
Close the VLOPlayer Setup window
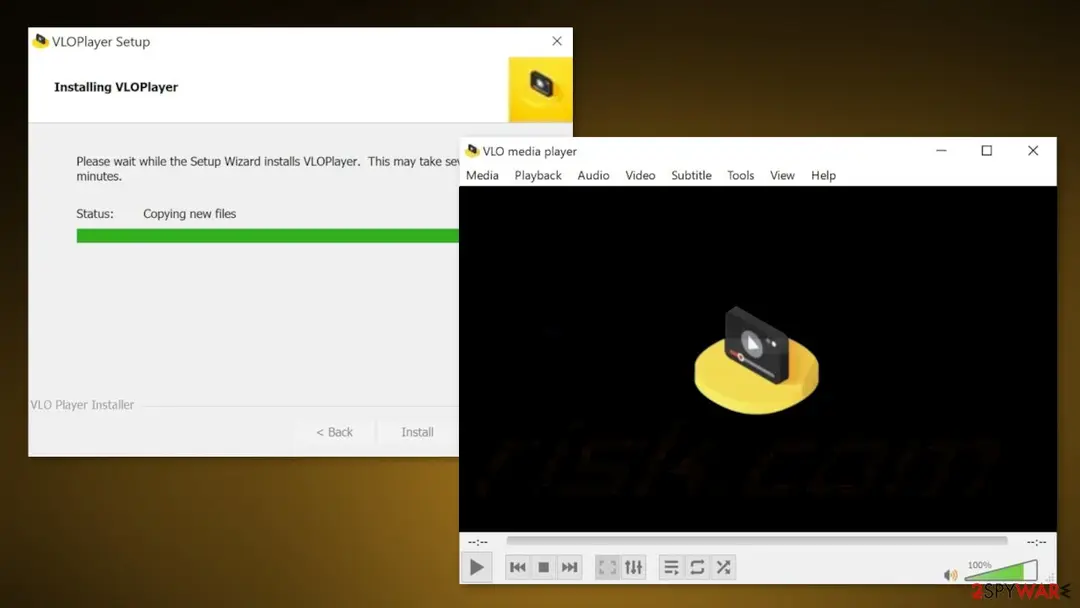tap(557, 41)
